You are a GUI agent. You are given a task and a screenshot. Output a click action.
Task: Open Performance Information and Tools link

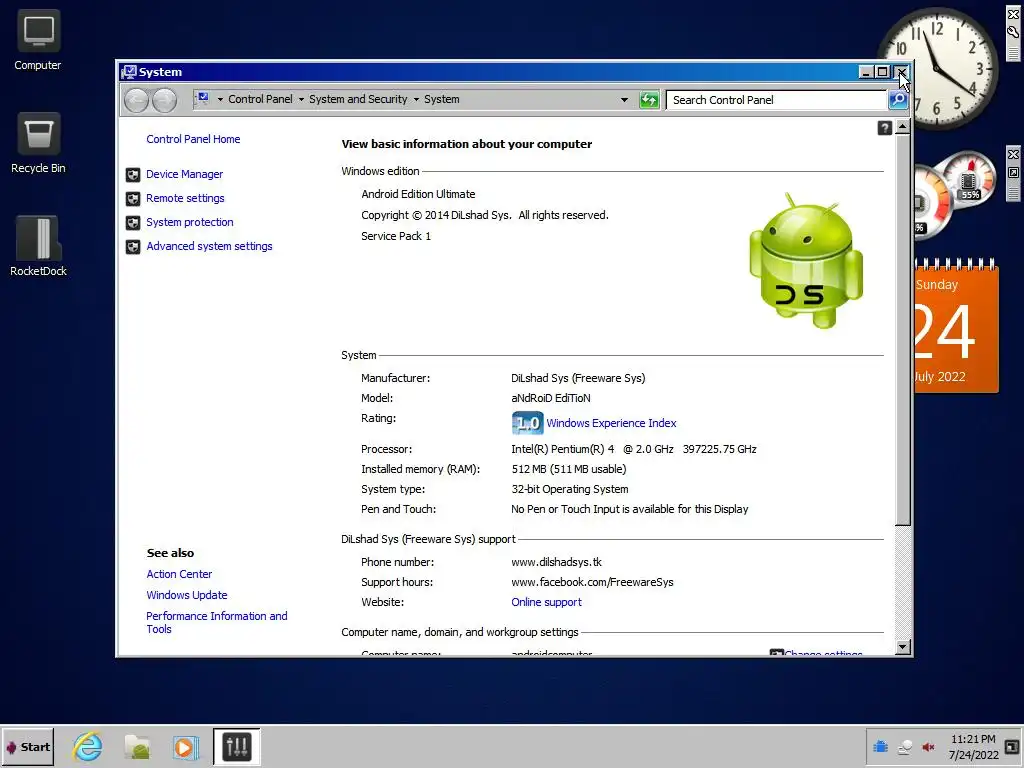point(217,622)
